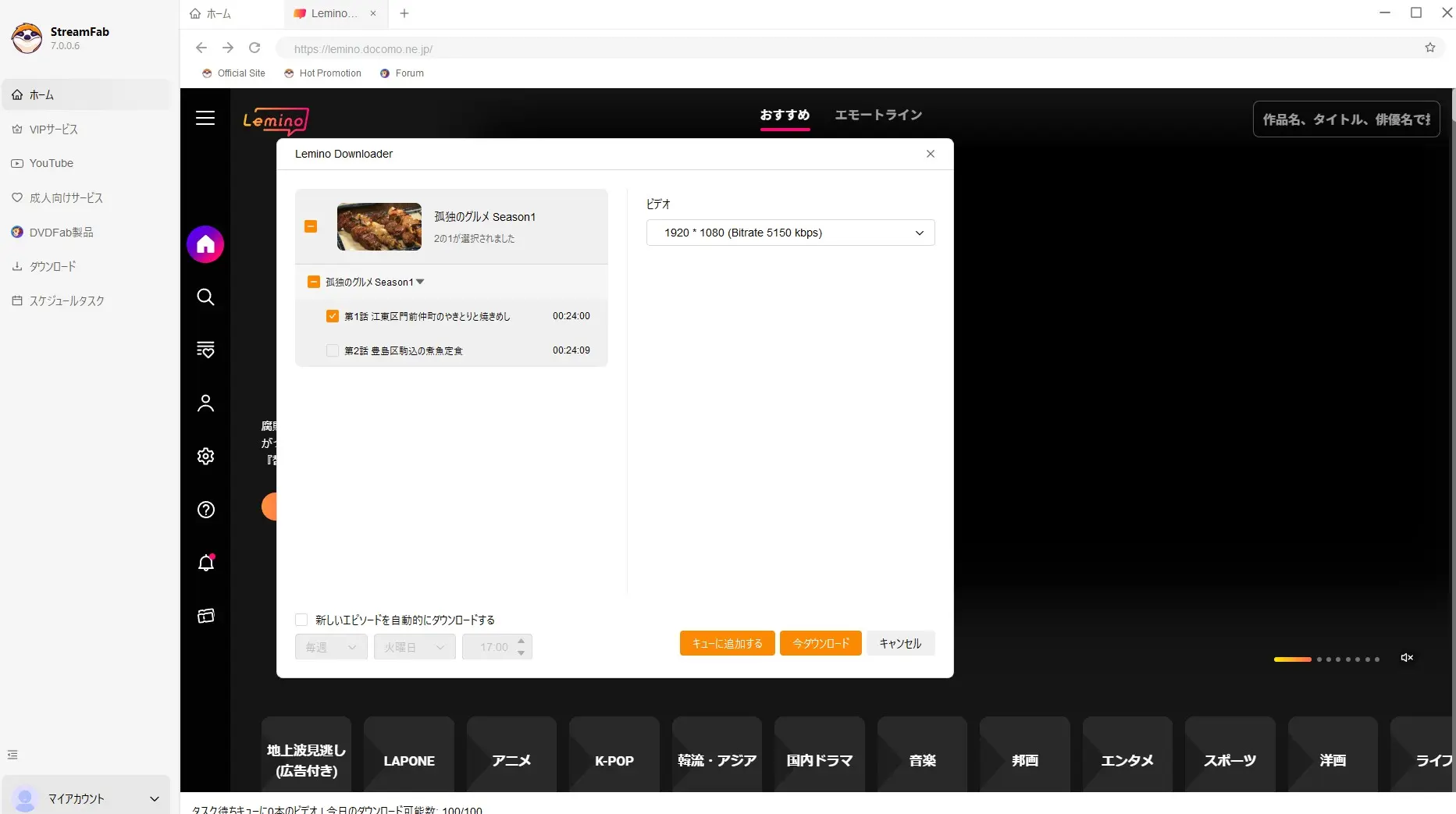Open Lemino ticket icon in sidebar
The height and width of the screenshot is (814, 1456).
205,616
